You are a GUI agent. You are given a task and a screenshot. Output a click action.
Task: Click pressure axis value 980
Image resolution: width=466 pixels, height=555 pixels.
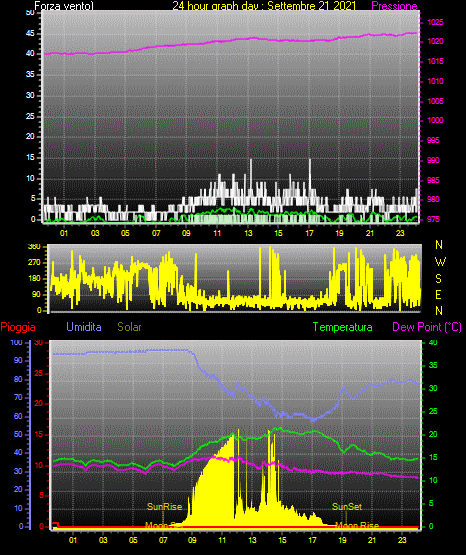[433, 199]
